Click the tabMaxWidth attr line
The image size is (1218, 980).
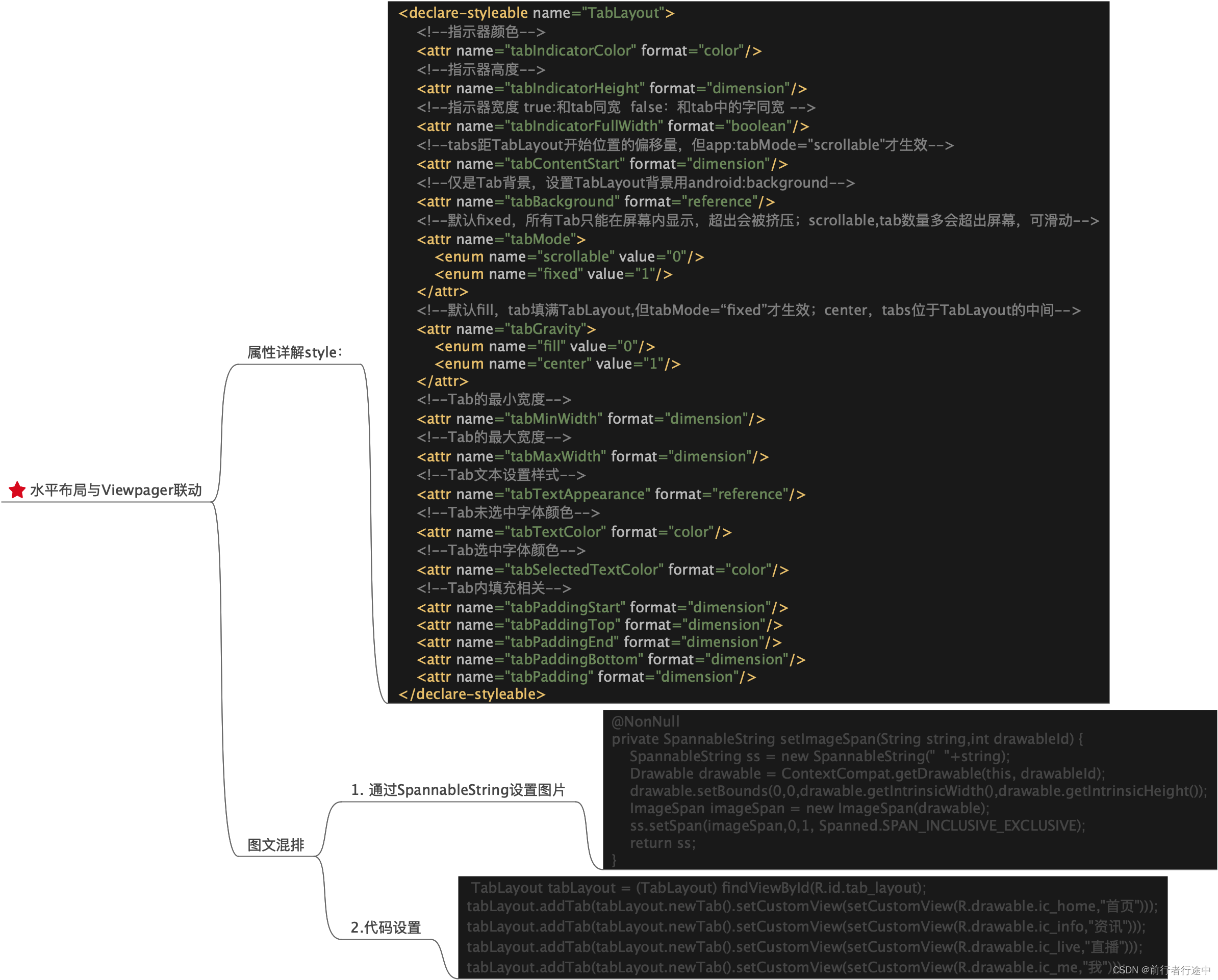(x=593, y=457)
